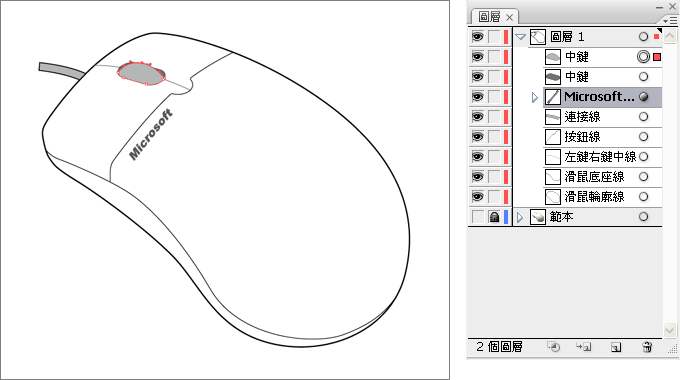Click the Create New Sublayer icon
The width and height of the screenshot is (680, 380).
click(x=584, y=347)
